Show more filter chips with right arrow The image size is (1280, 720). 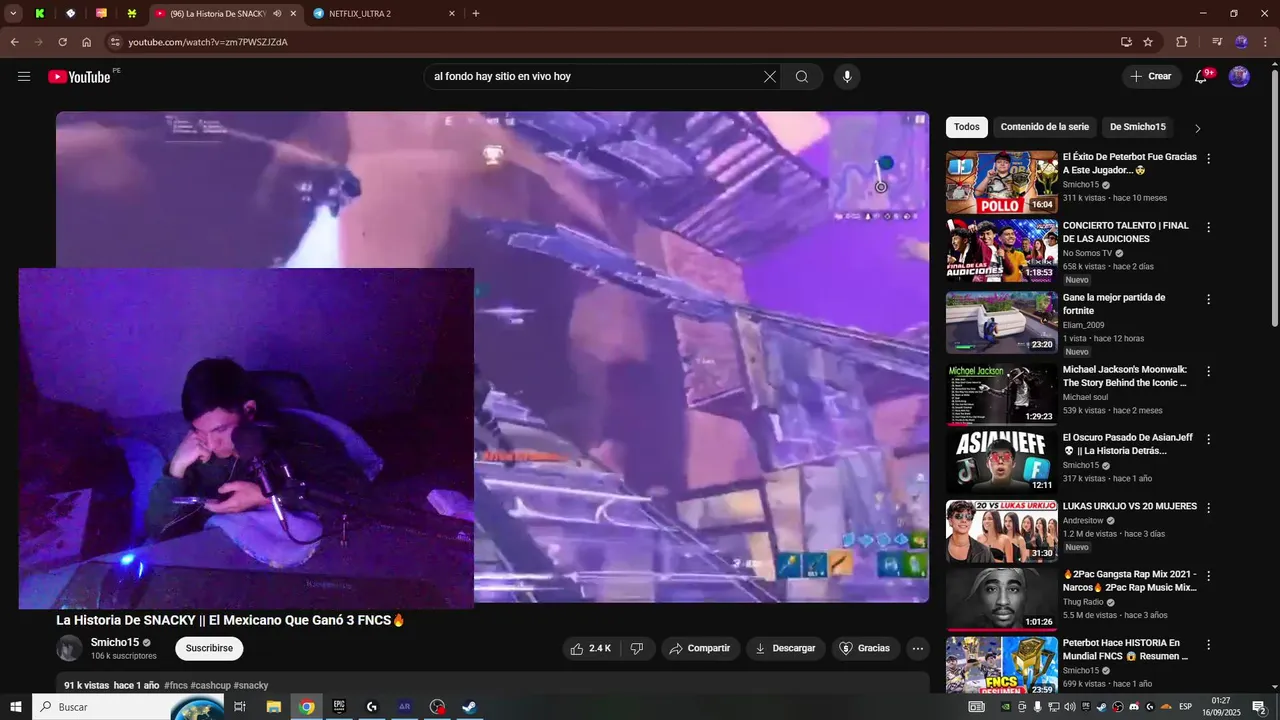pos(1198,128)
